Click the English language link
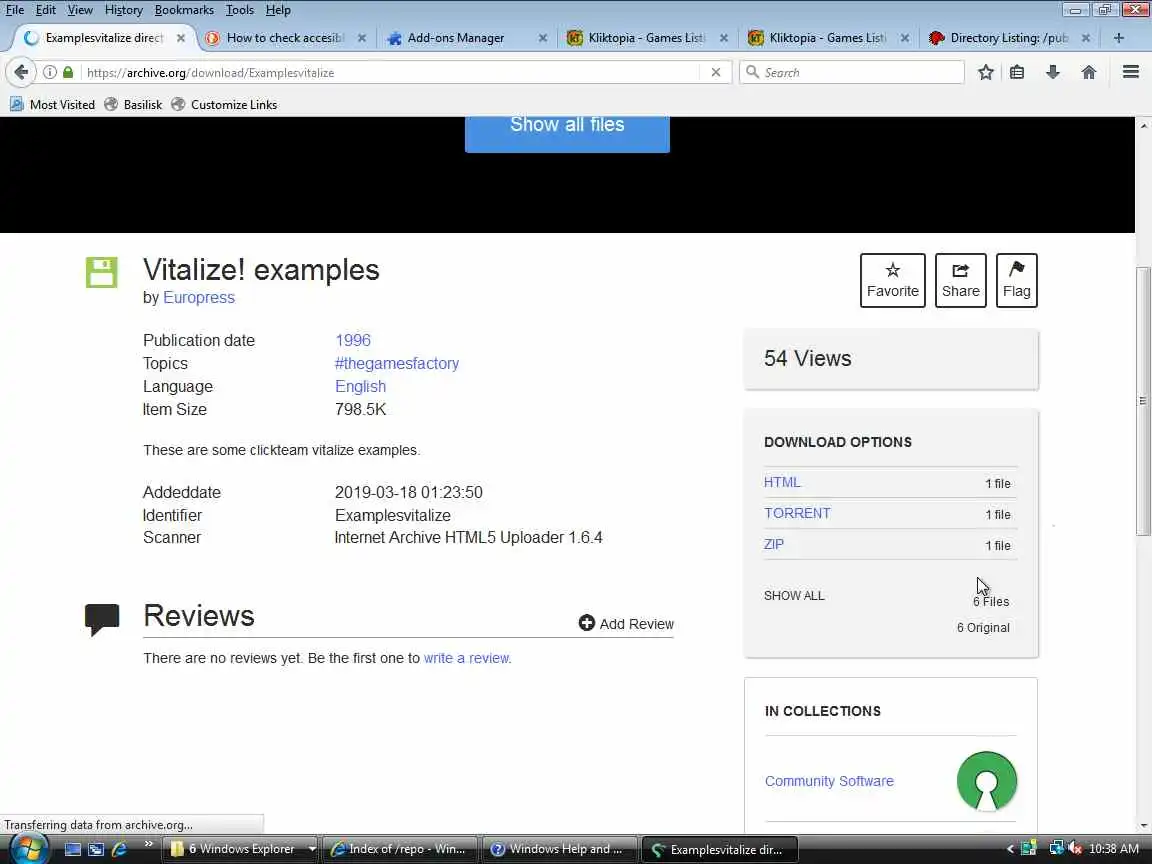1152x864 pixels. [x=360, y=386]
